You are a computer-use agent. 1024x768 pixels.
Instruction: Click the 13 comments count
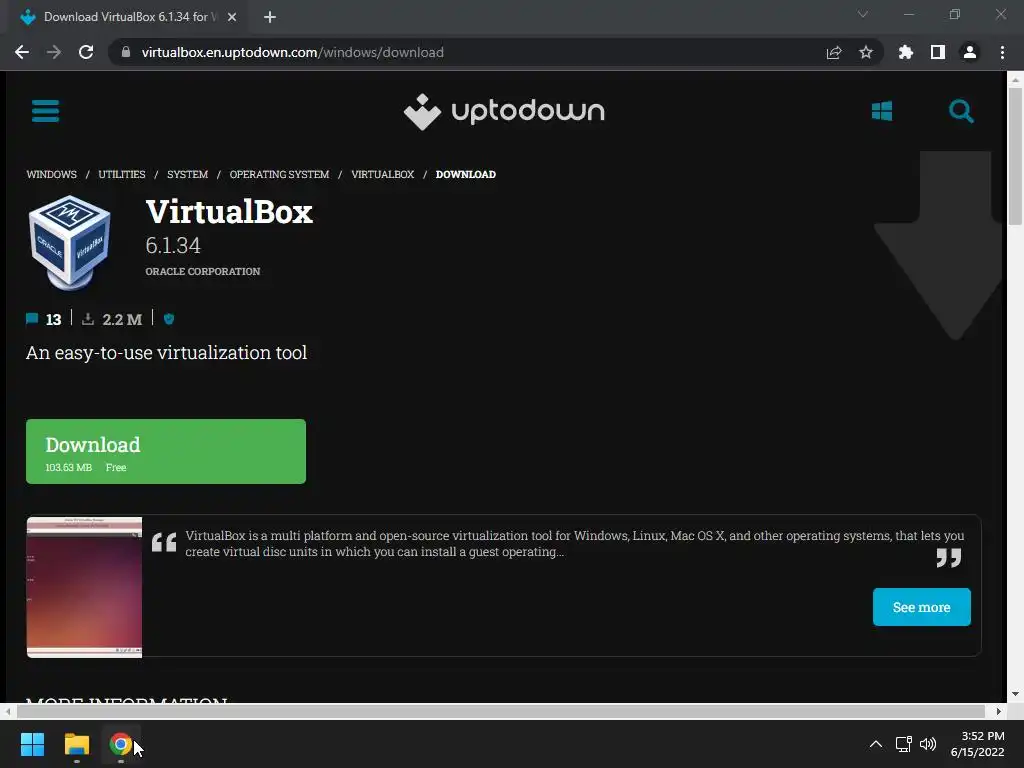[x=54, y=319]
